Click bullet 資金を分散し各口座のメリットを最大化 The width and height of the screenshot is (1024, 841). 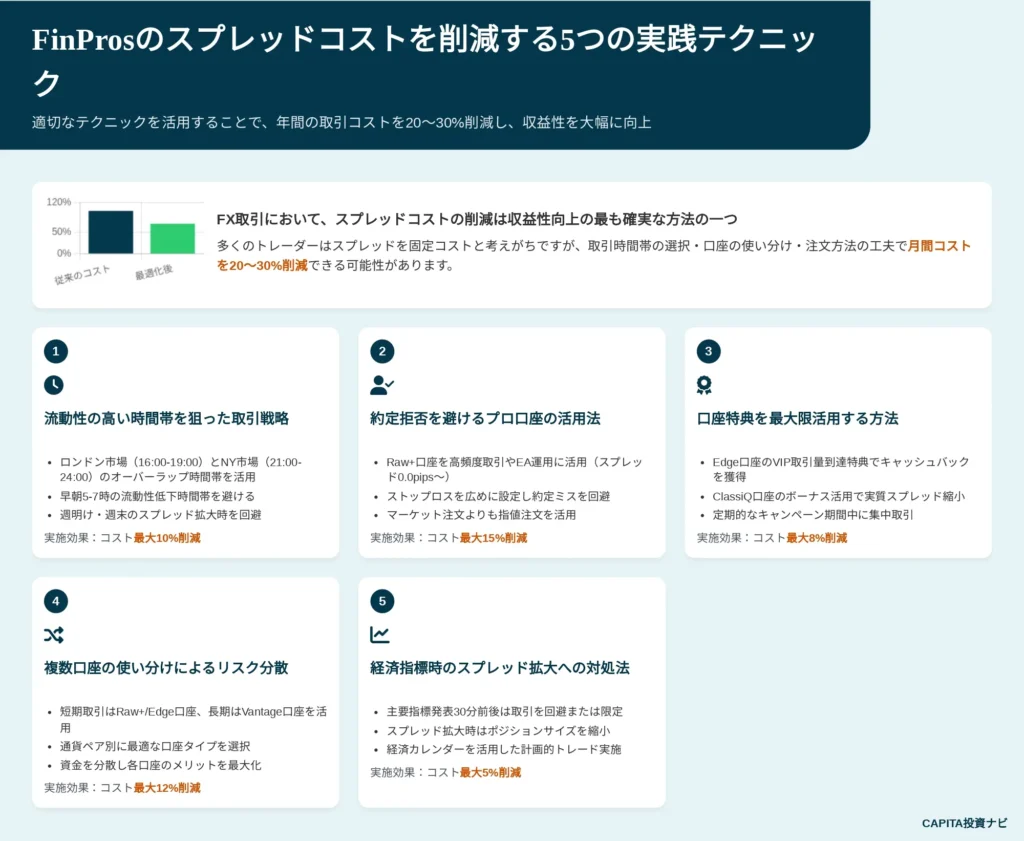(x=161, y=765)
